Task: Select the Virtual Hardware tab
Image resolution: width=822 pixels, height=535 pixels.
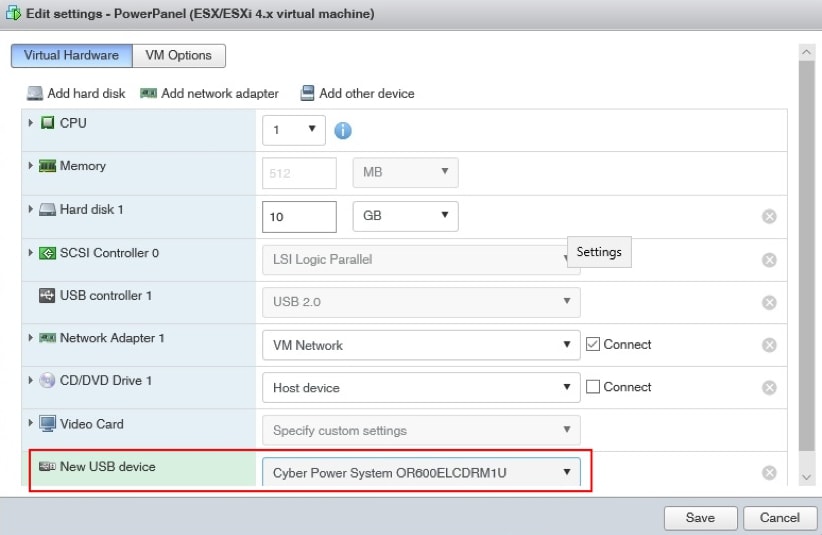Action: tap(71, 56)
